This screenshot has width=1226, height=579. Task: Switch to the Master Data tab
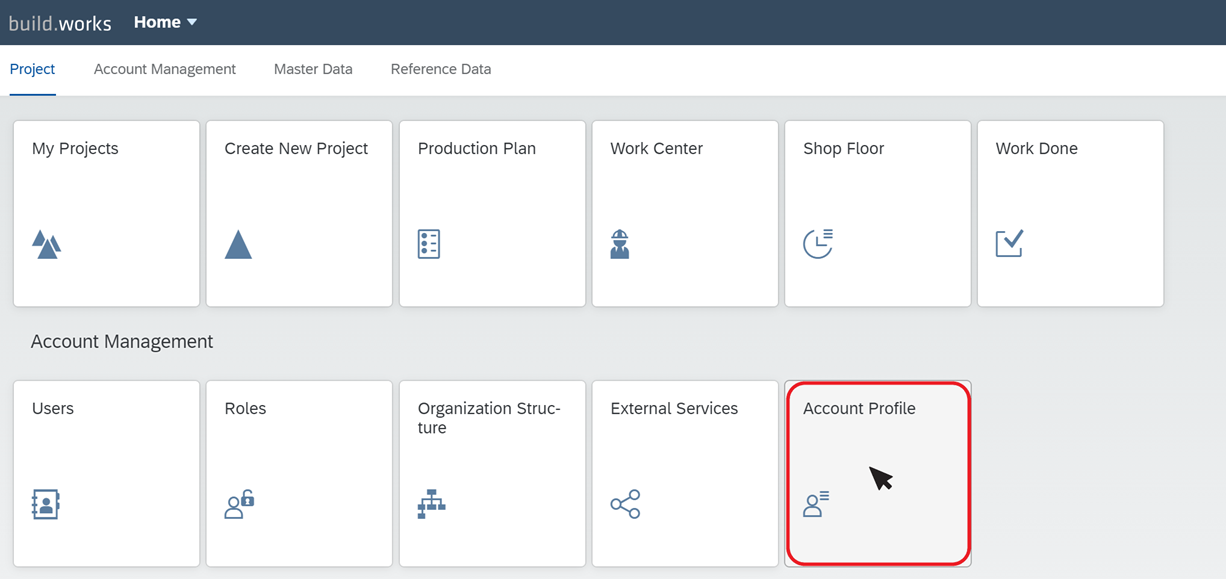point(313,69)
